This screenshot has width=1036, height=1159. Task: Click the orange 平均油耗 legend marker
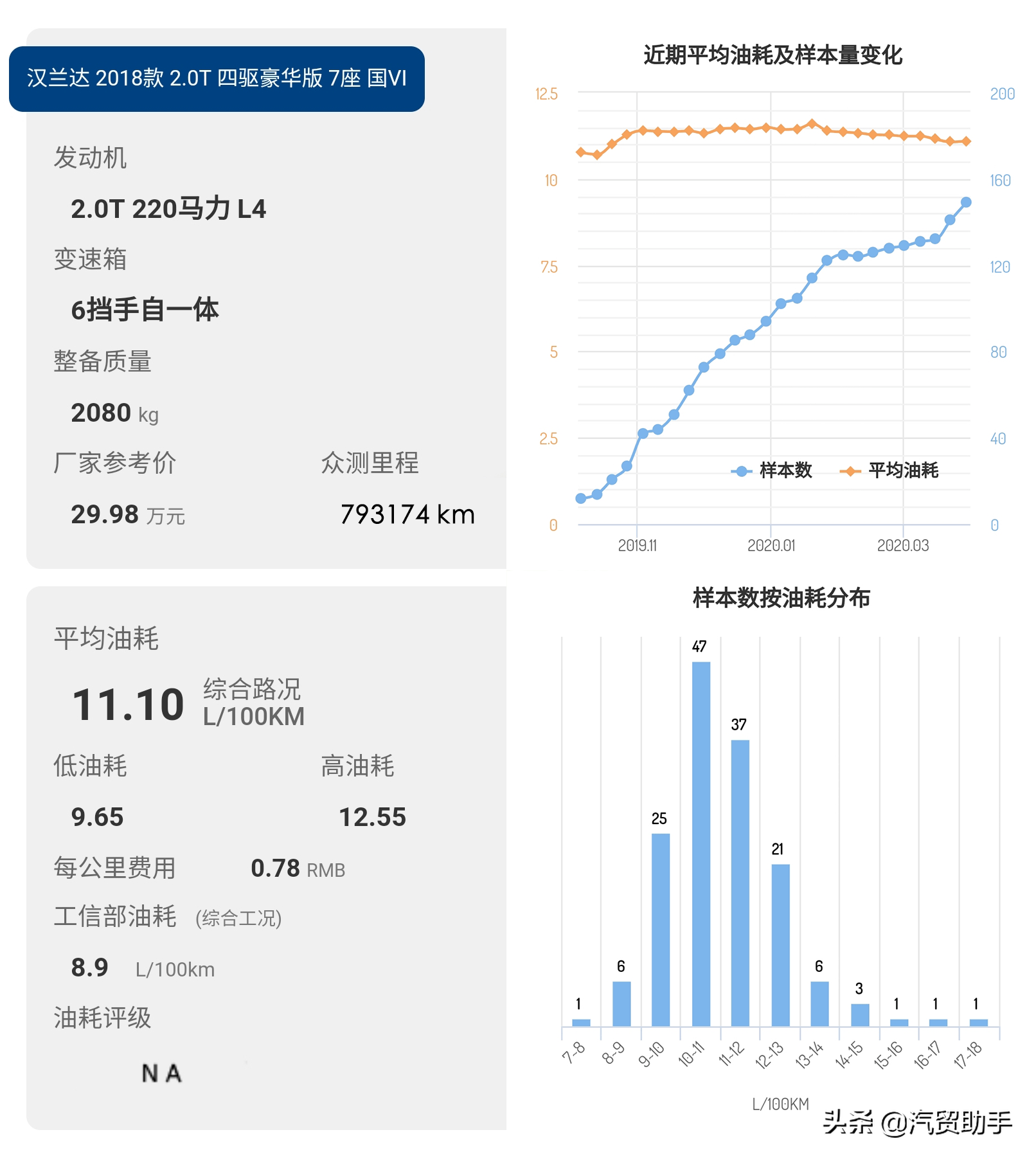(850, 471)
